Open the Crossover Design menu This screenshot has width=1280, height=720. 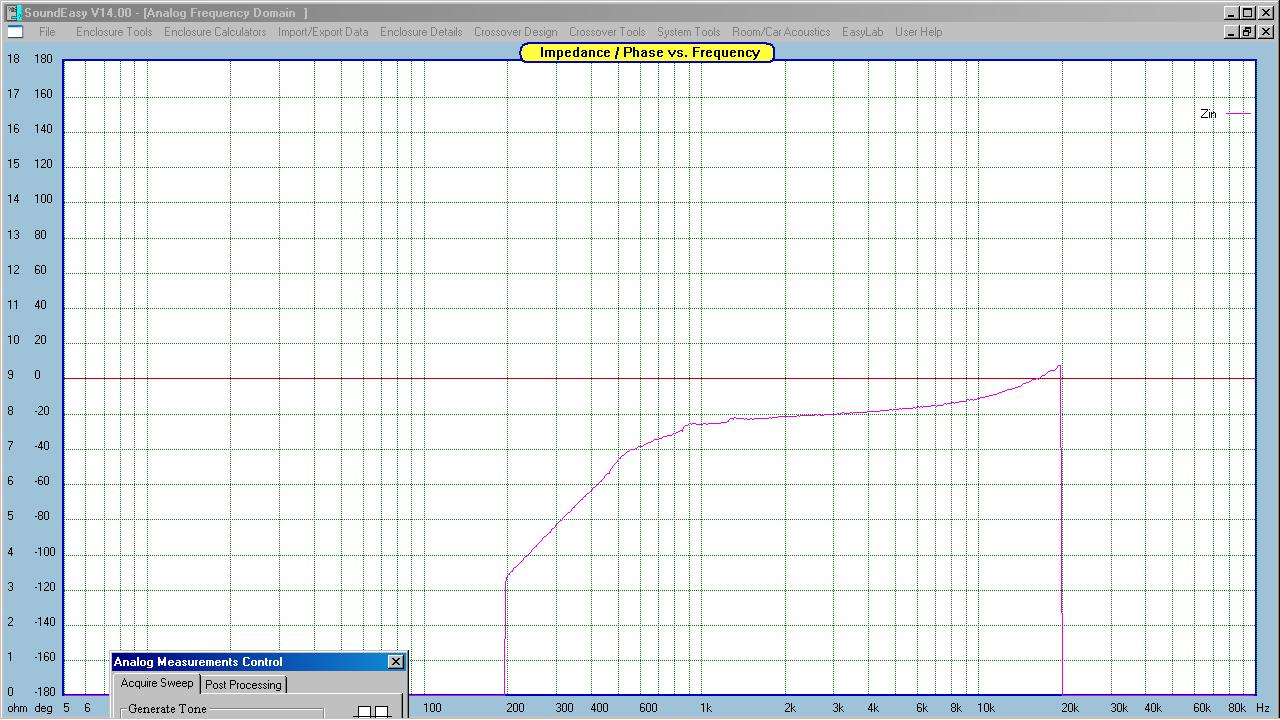(x=515, y=32)
